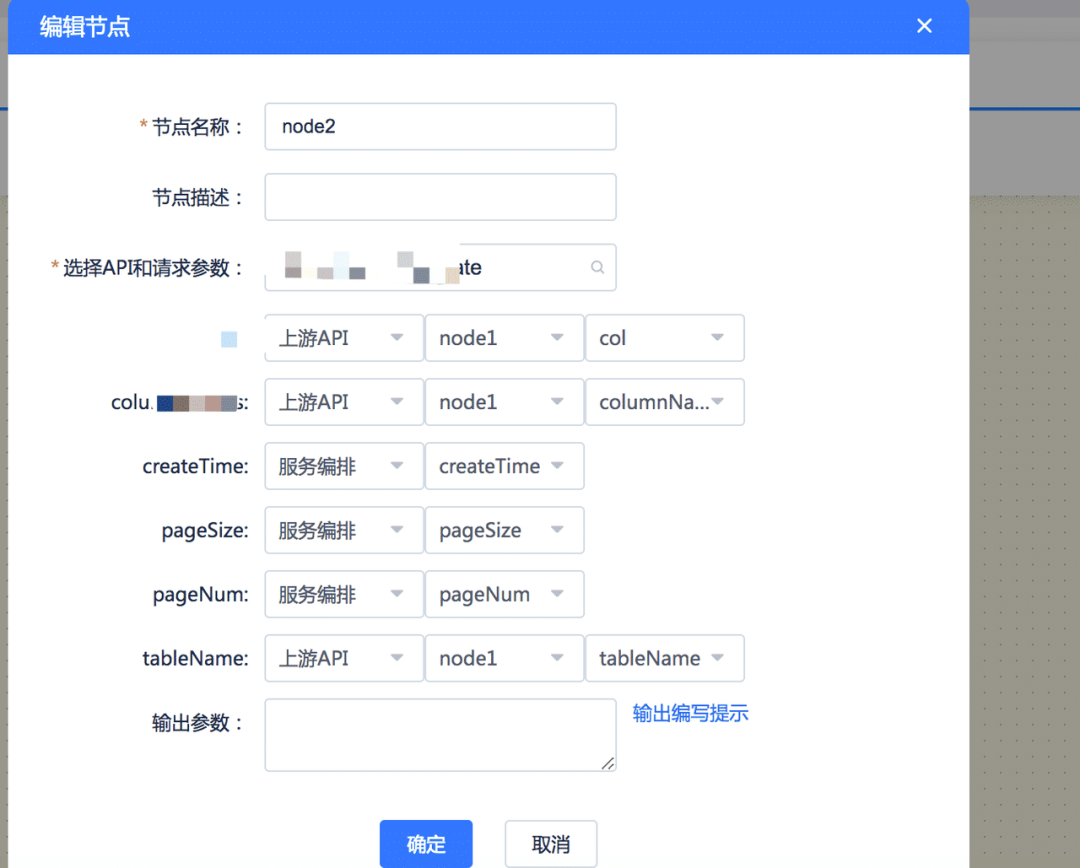Open the pageSize value dropdown
Screen dimensions: 1080x868
pos(504,530)
